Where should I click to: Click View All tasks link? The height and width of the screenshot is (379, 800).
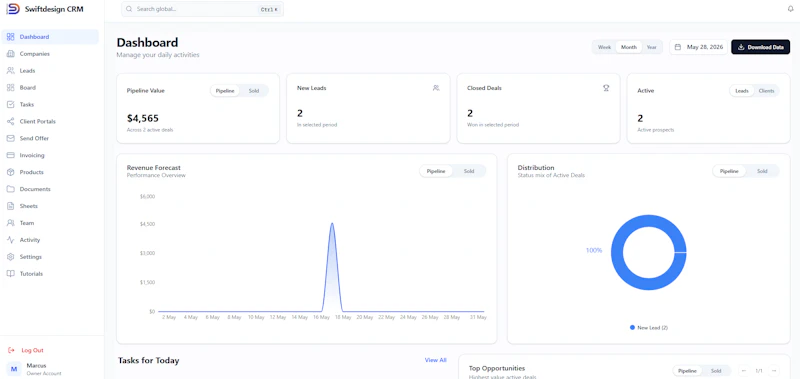[x=435, y=360]
